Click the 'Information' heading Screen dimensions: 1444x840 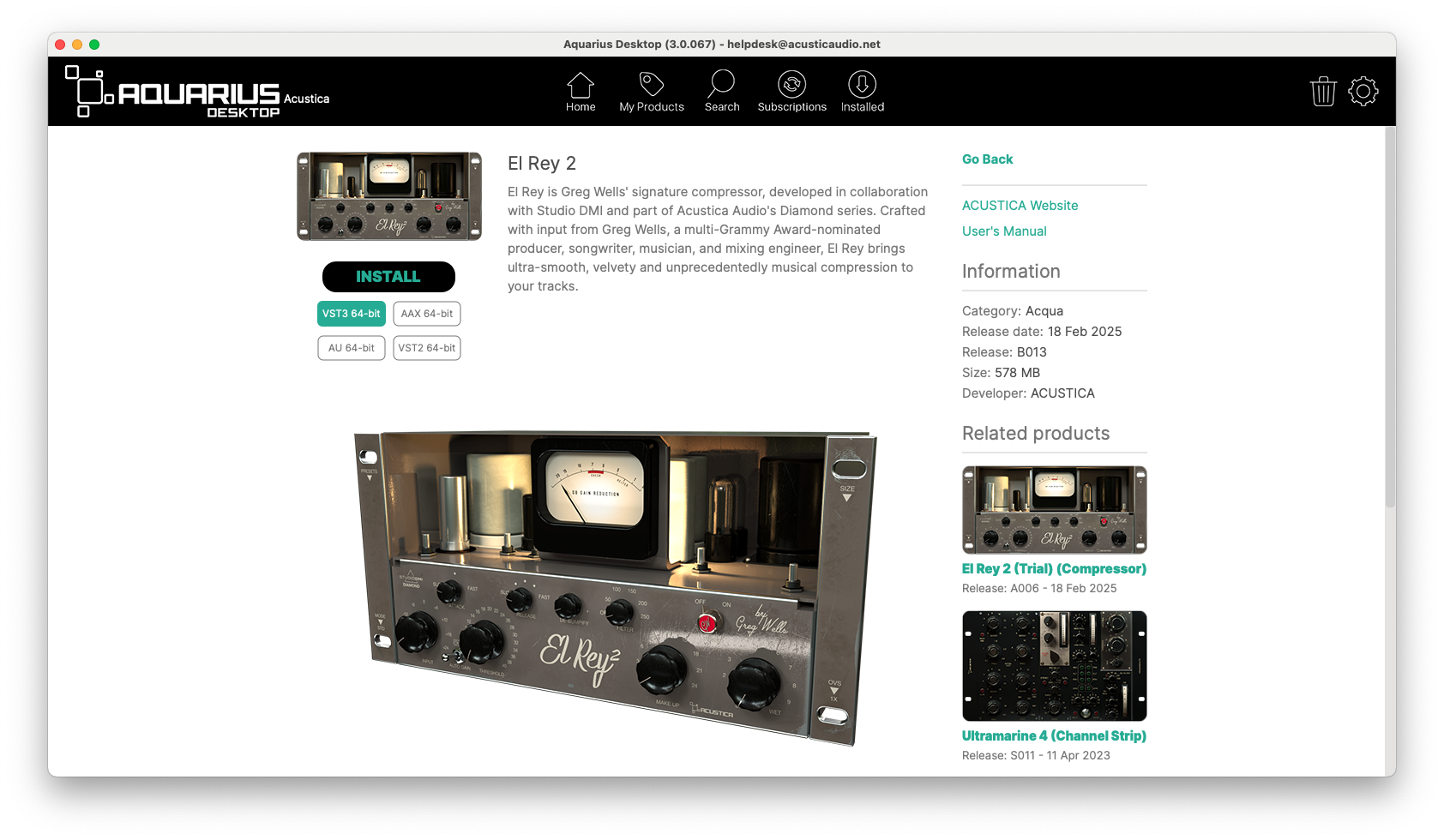[x=1011, y=272]
